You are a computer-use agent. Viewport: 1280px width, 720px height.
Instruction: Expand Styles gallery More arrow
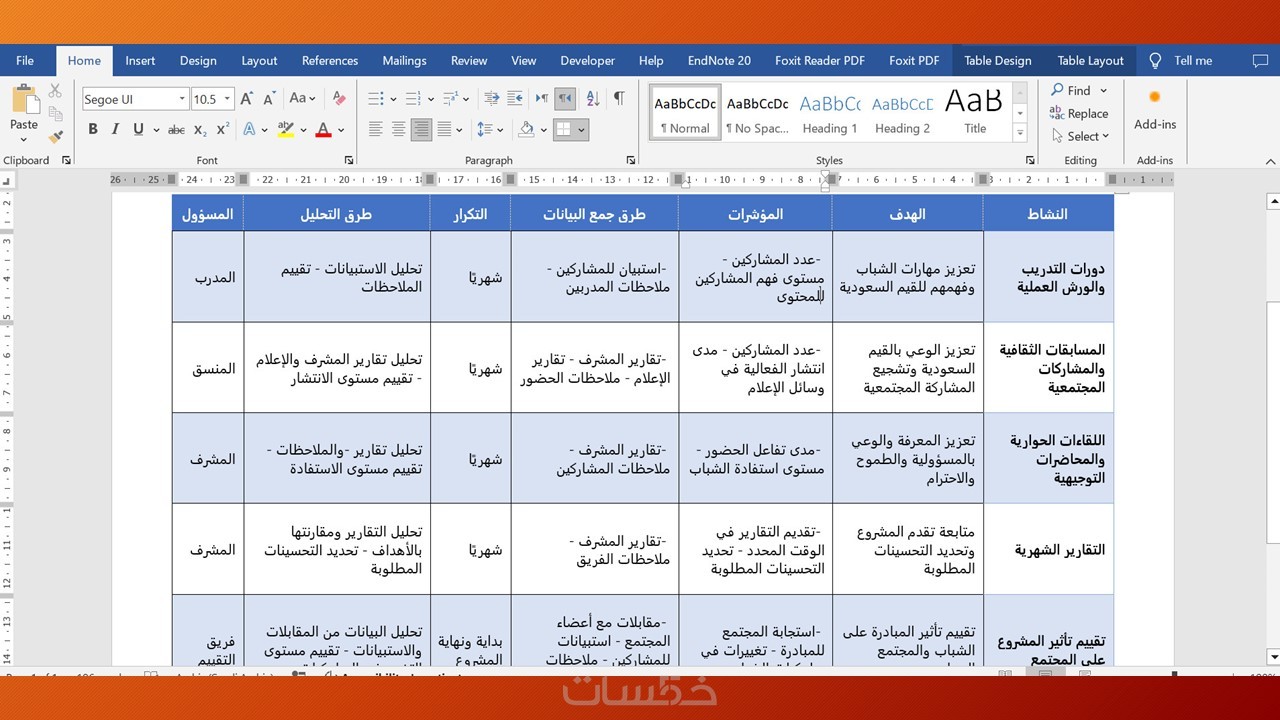(1020, 134)
